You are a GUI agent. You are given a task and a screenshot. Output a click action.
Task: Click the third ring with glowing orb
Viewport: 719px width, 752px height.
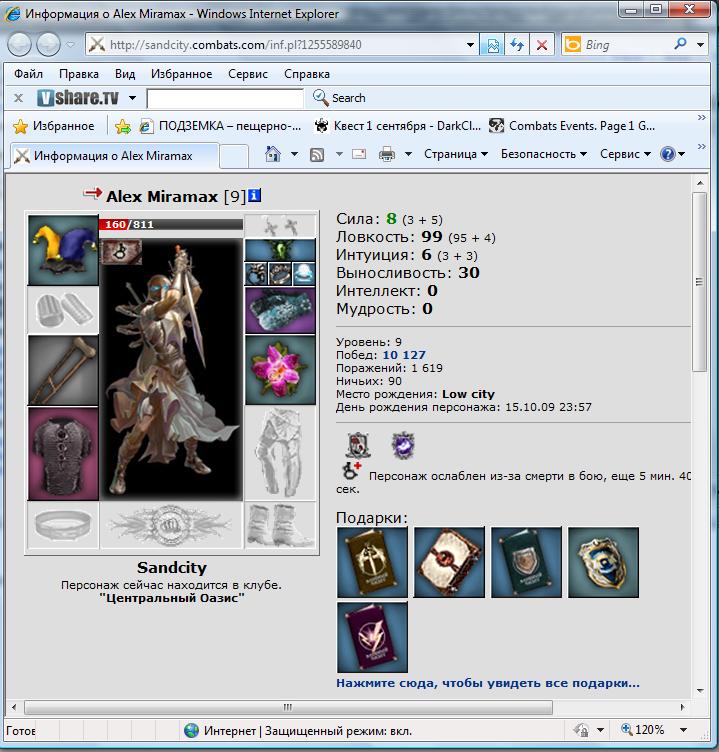304,274
